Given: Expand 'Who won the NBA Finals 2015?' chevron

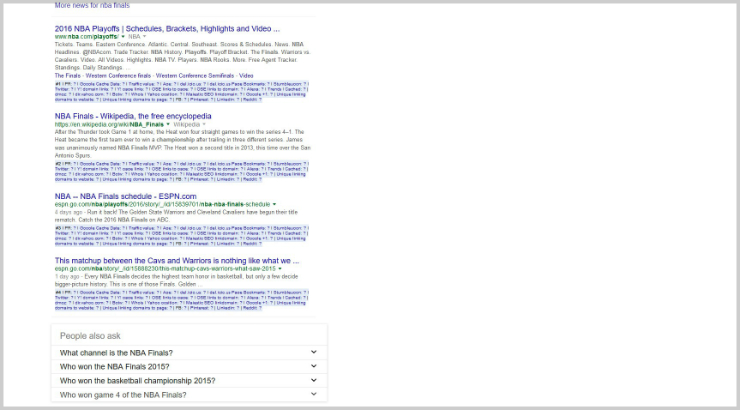Looking at the screenshot, I should [313, 366].
